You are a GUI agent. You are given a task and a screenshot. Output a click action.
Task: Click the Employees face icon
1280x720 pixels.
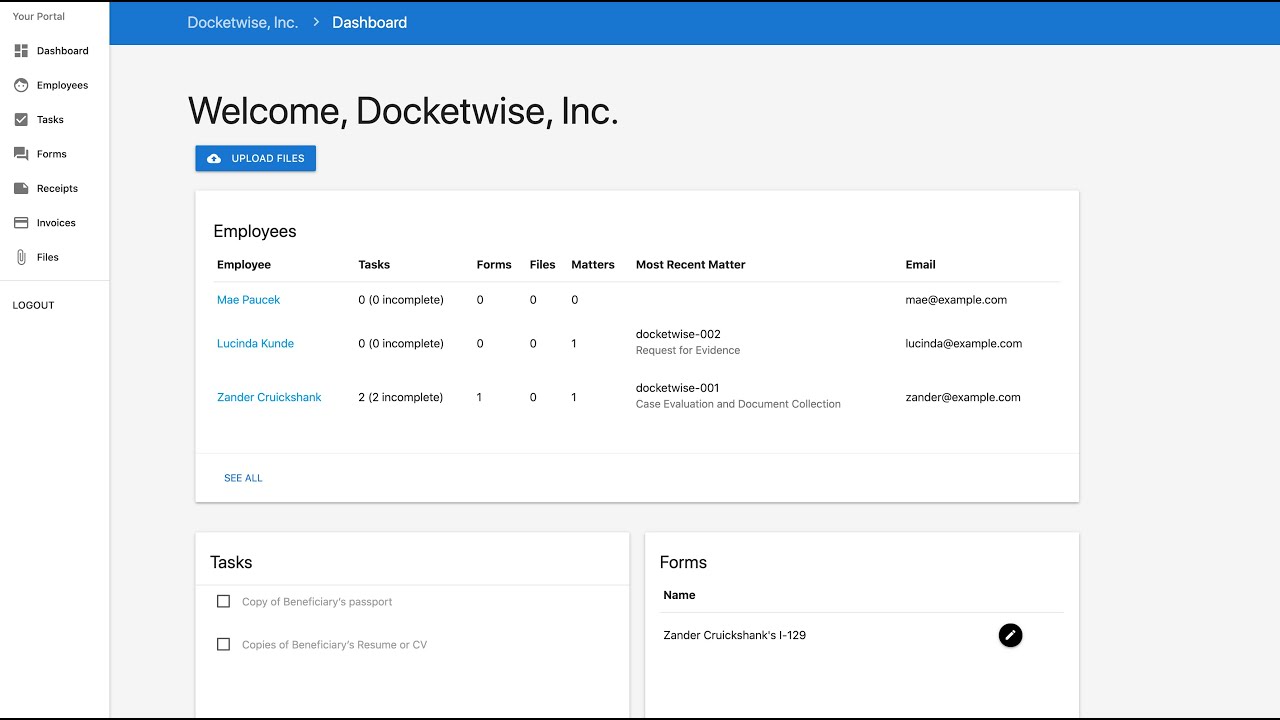[21, 85]
